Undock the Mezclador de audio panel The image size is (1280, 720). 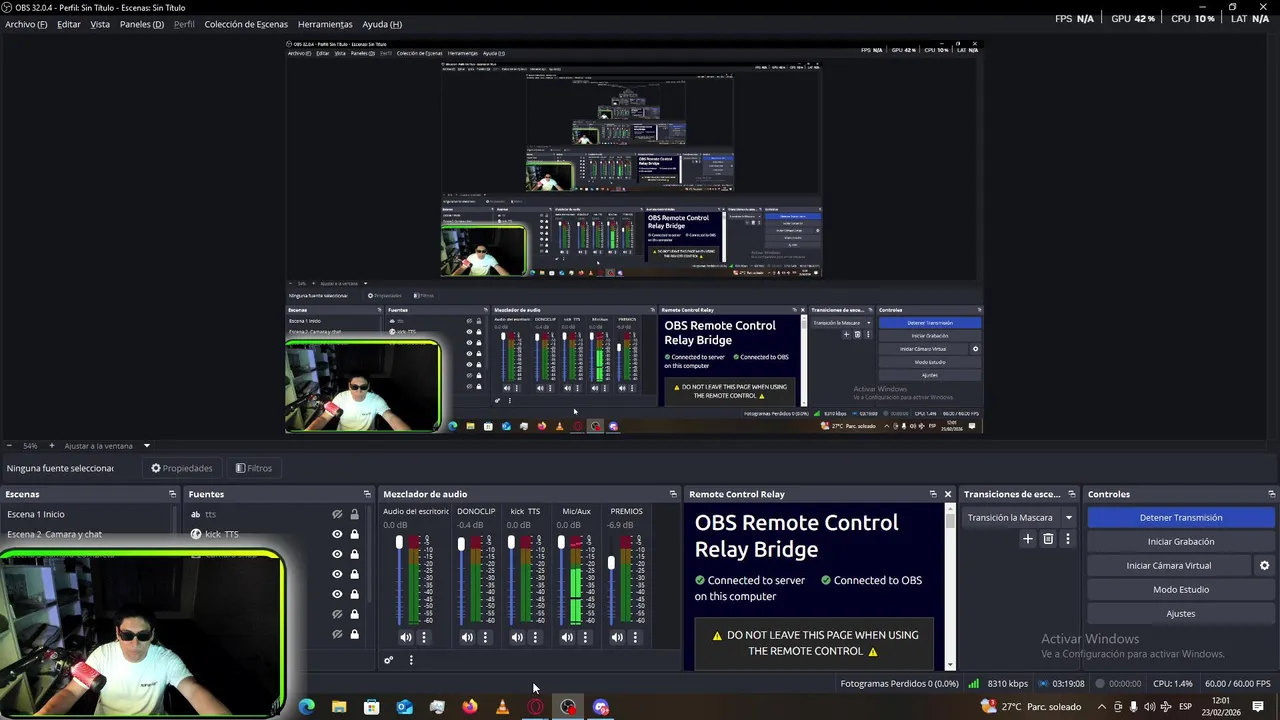point(673,494)
